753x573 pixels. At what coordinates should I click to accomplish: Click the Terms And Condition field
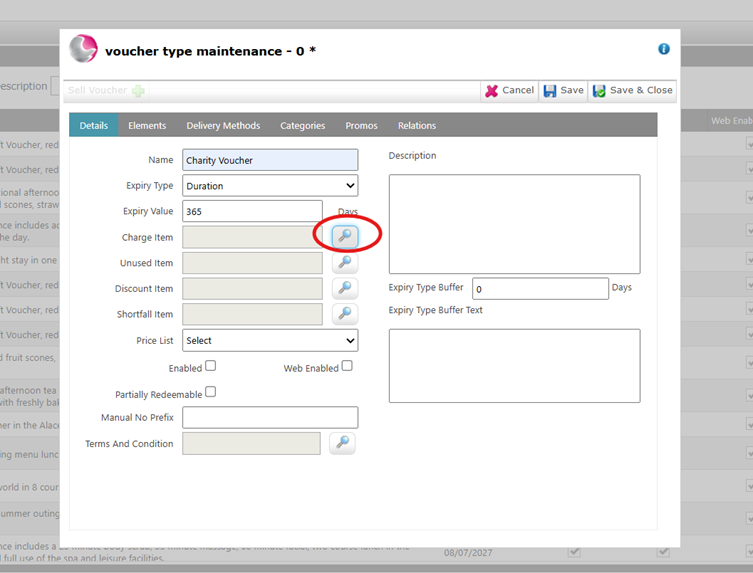pyautogui.click(x=251, y=443)
